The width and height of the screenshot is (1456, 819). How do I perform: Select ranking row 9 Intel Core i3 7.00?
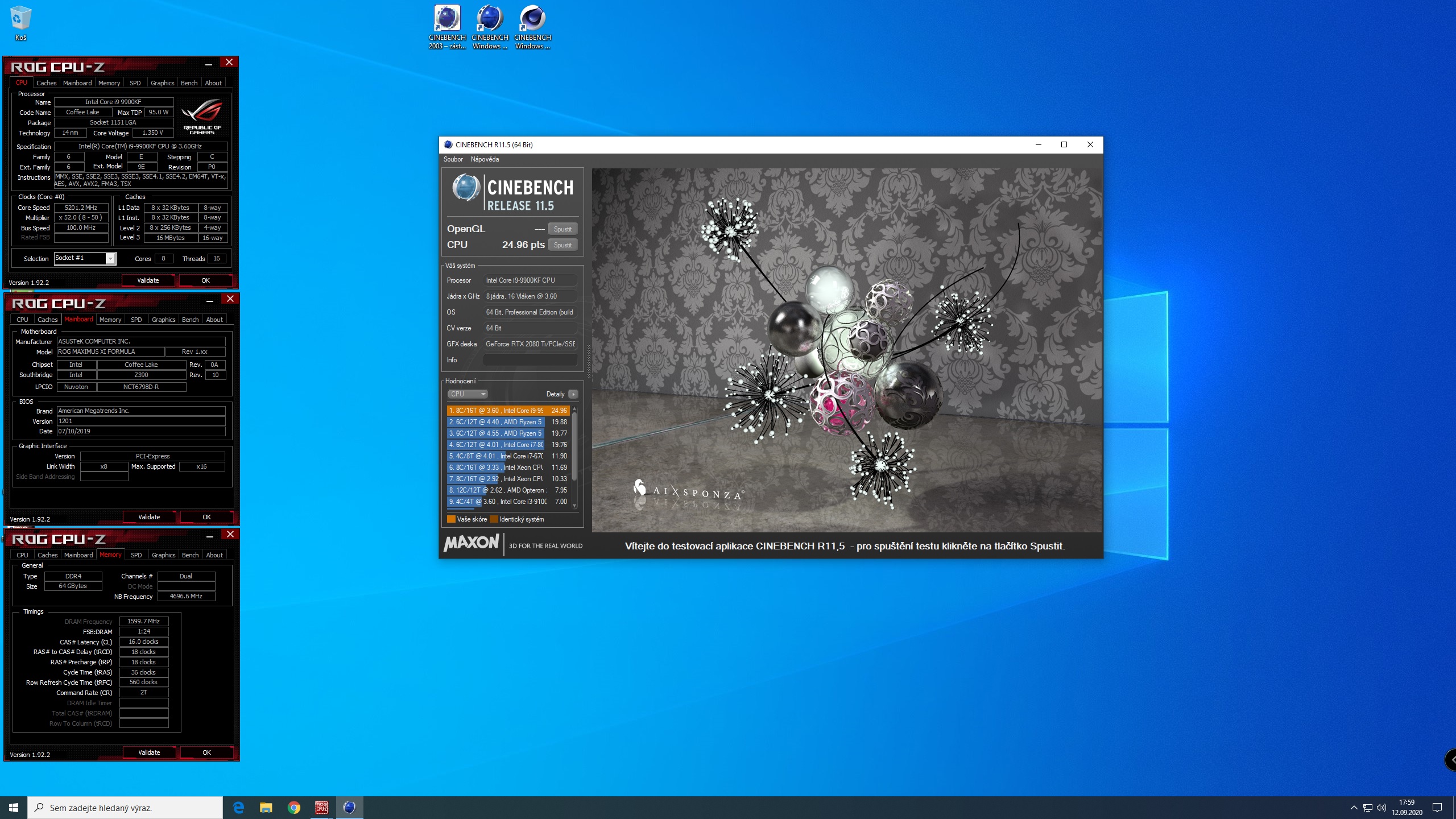tap(508, 502)
